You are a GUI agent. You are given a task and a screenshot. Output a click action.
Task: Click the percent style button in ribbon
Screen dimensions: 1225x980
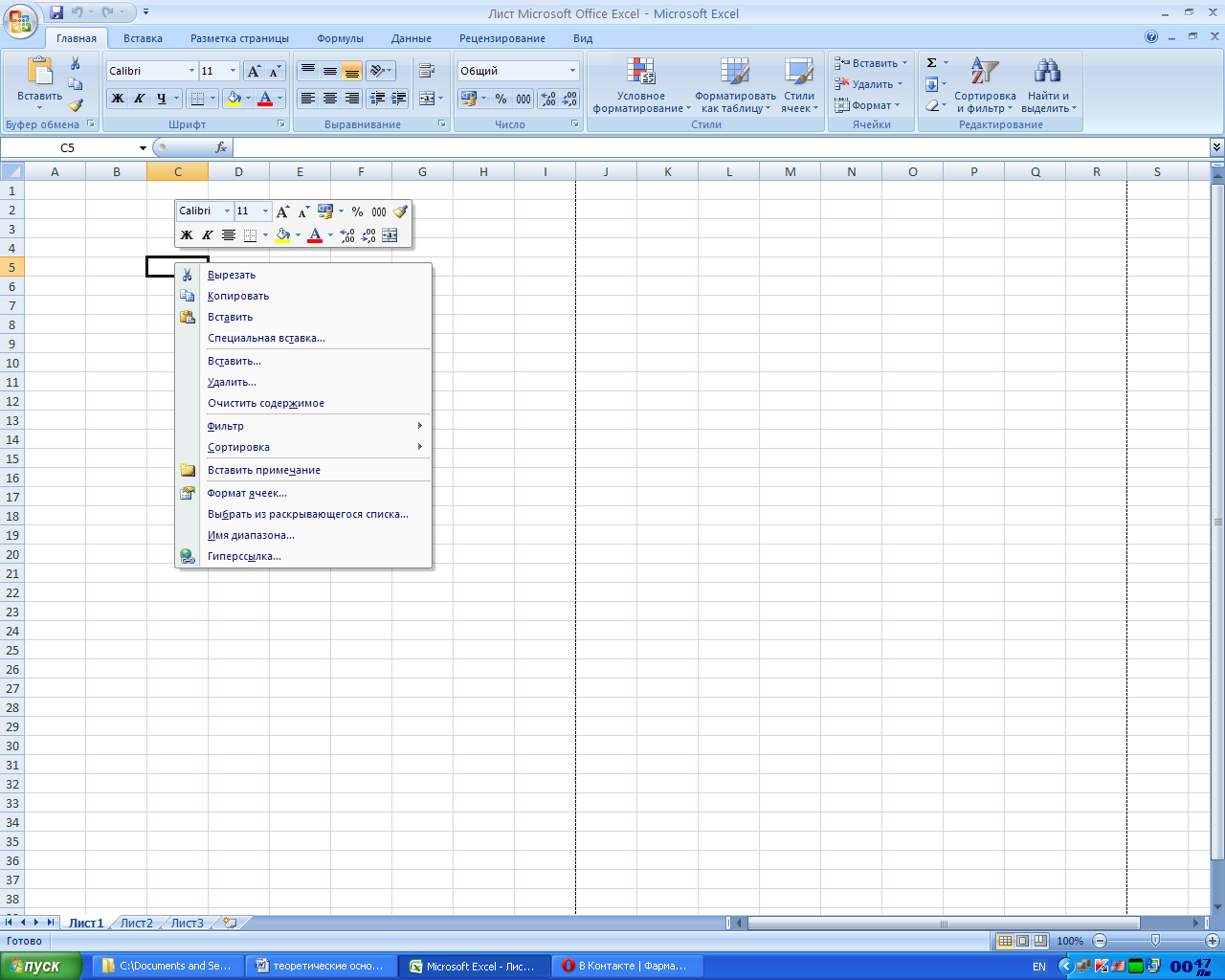[501, 99]
